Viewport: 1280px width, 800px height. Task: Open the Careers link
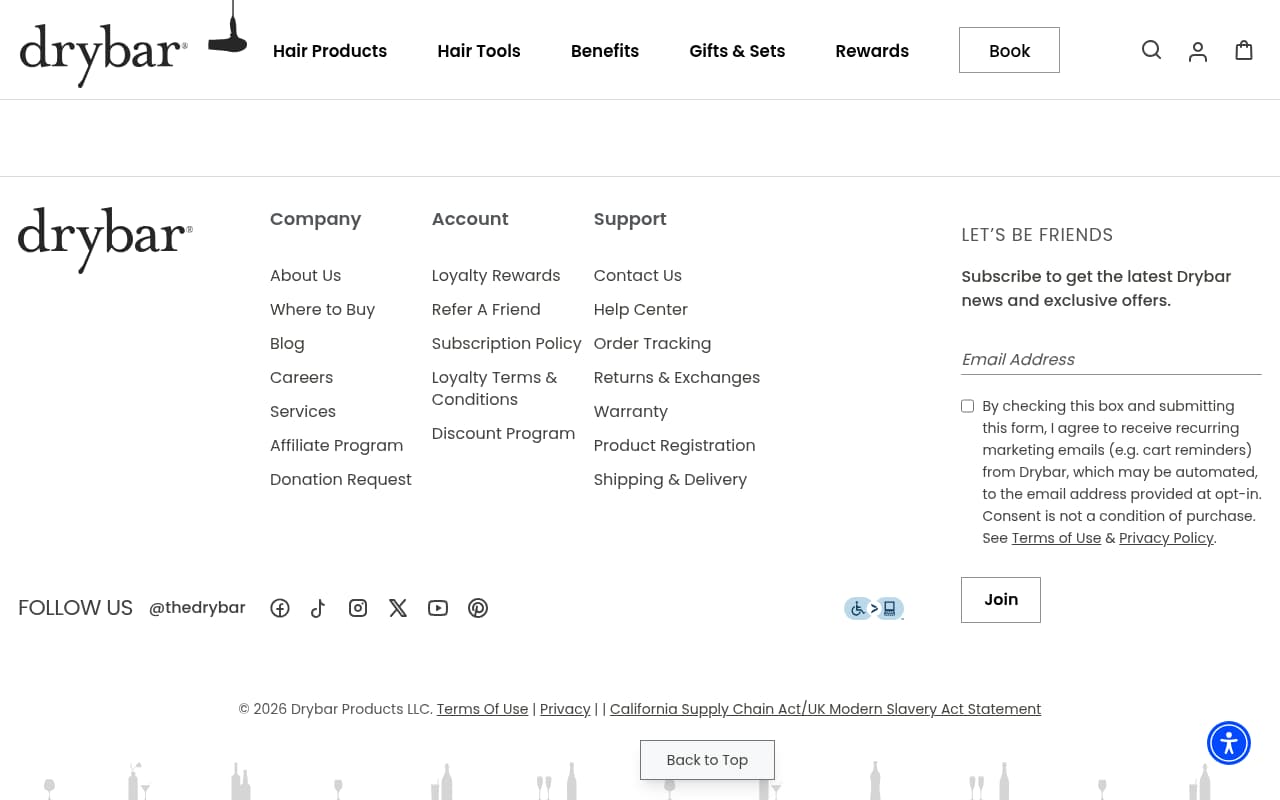pos(301,378)
